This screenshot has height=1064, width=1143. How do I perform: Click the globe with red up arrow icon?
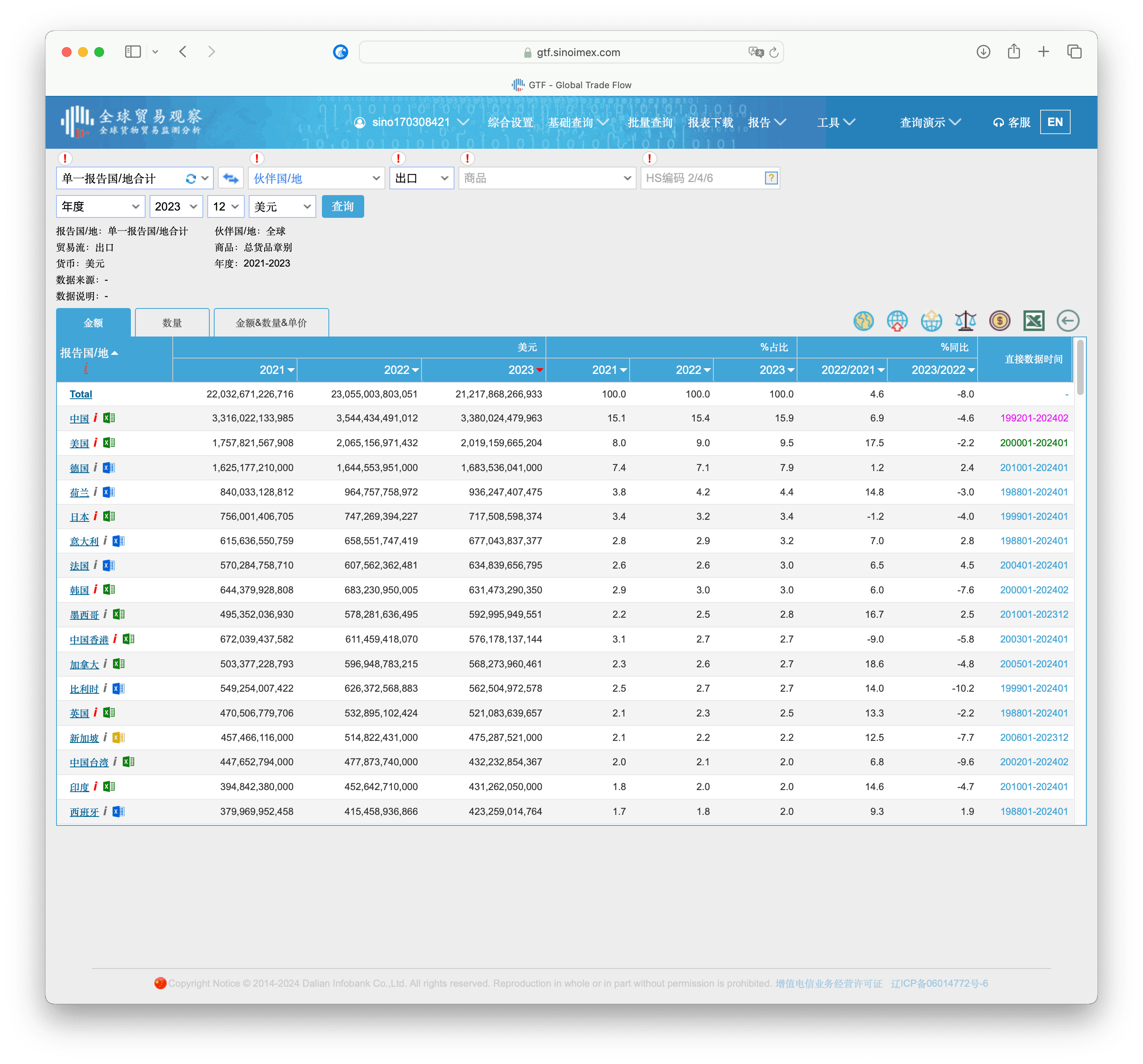pos(897,321)
